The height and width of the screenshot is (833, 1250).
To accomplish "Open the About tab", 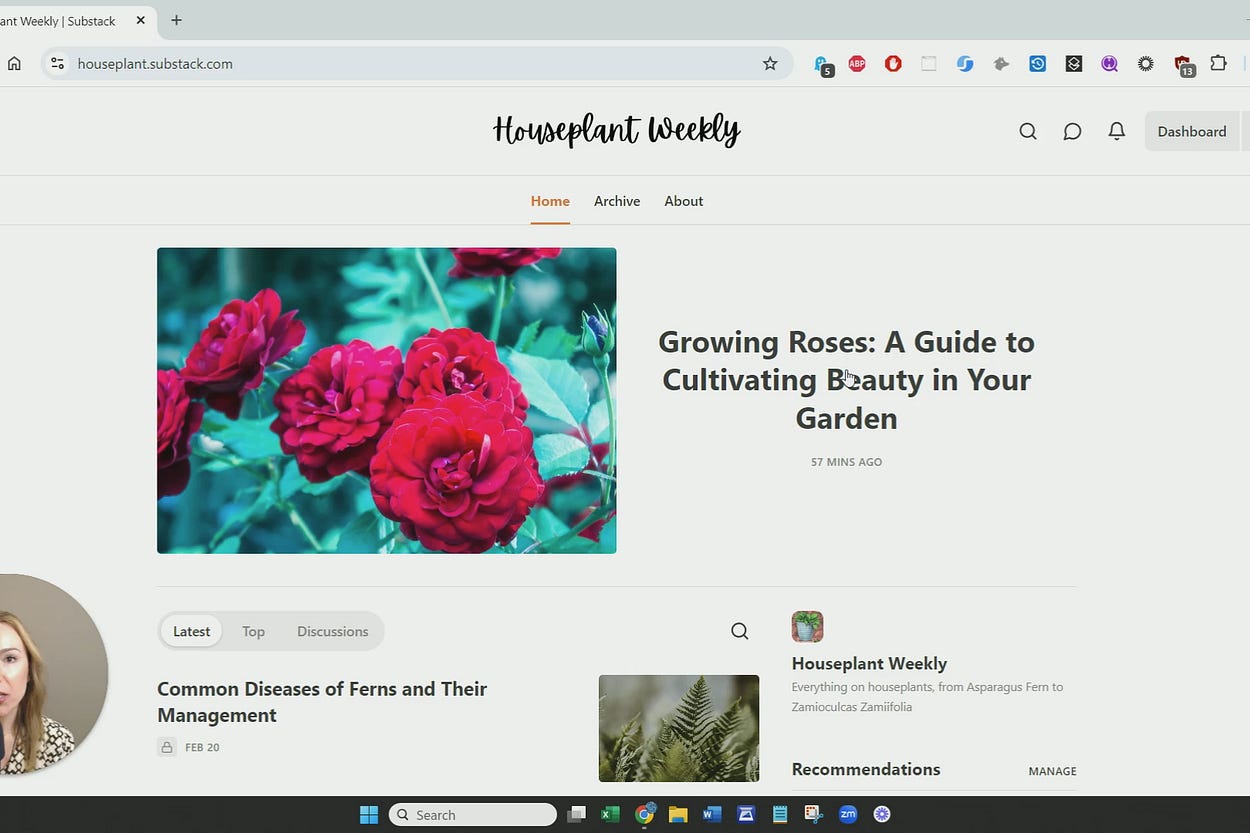I will click(683, 201).
